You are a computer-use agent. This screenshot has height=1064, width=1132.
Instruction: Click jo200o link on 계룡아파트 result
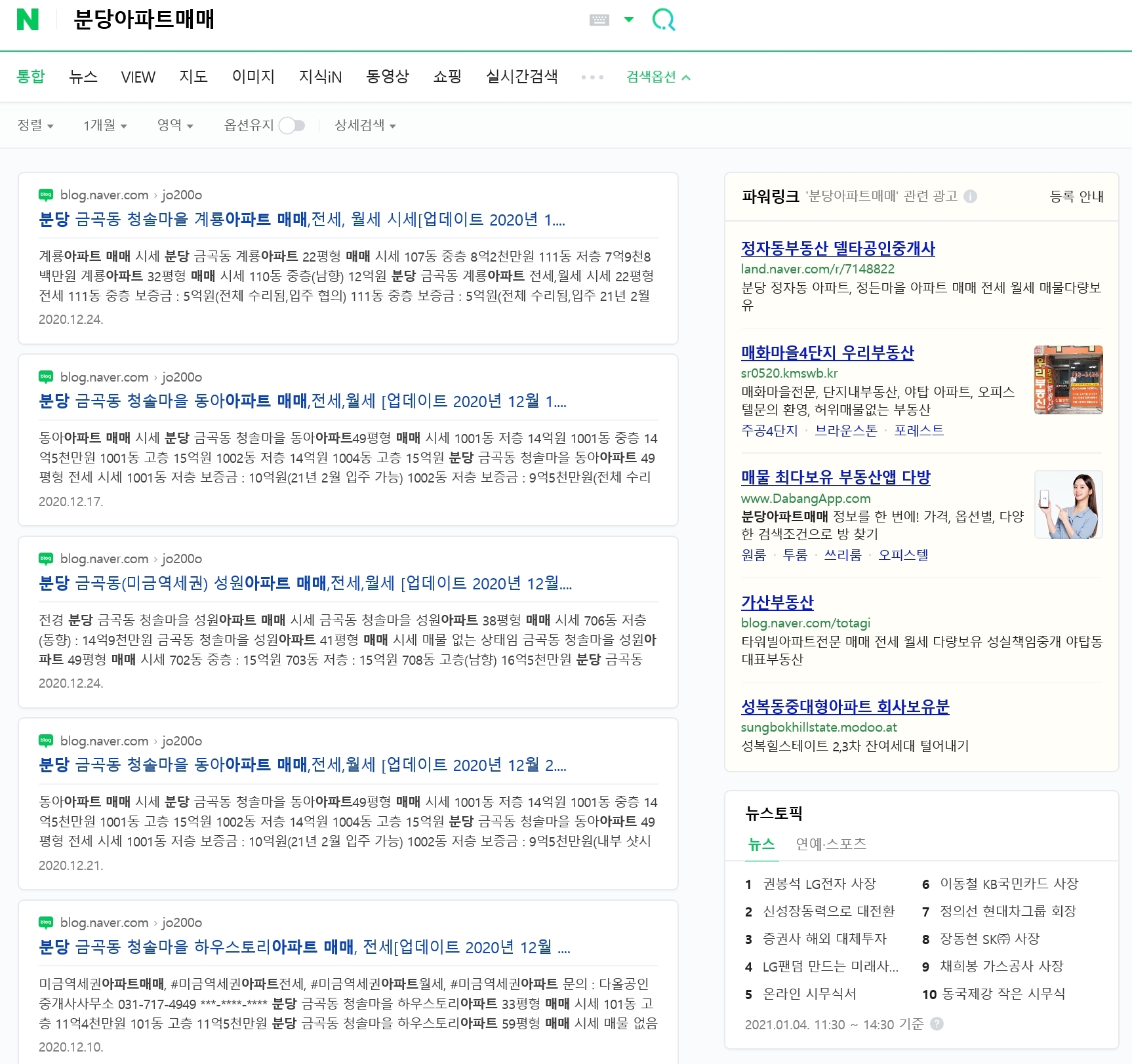coord(182,195)
